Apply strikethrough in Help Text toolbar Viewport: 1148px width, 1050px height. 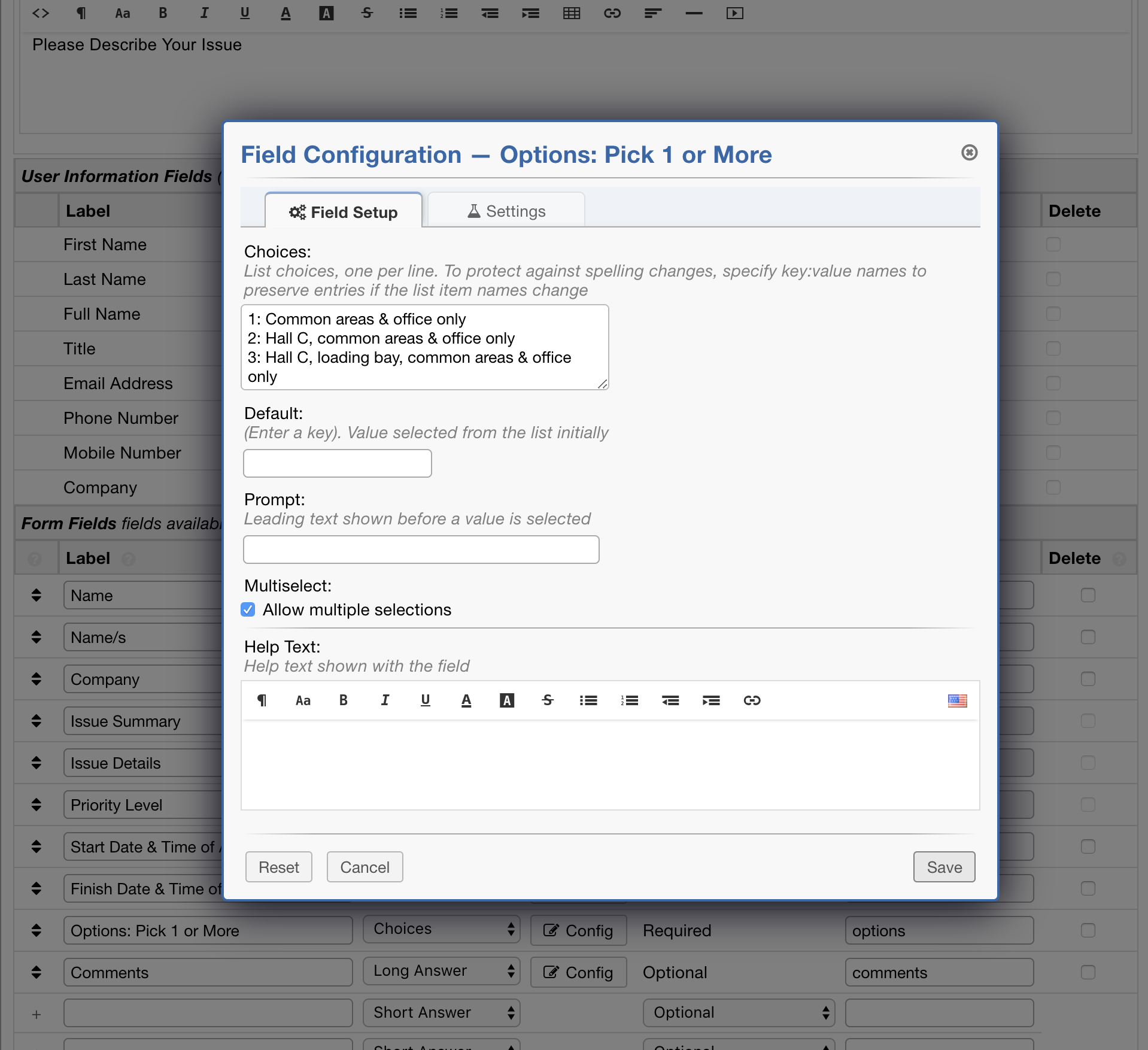point(548,700)
